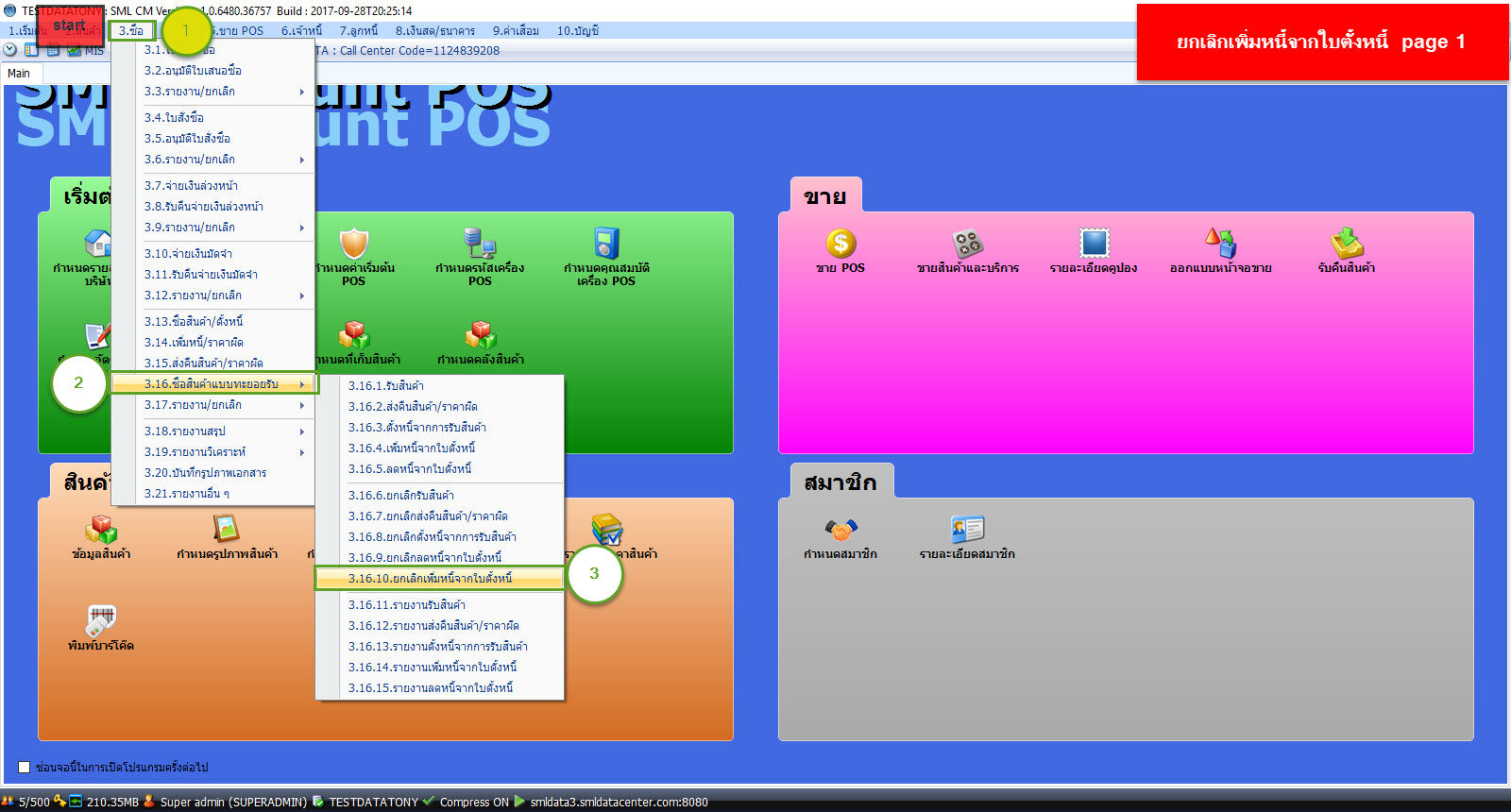The height and width of the screenshot is (812, 1511).
Task: Expand submenu 3.3.รายงาน/ยกเลิก
Action: click(212, 92)
